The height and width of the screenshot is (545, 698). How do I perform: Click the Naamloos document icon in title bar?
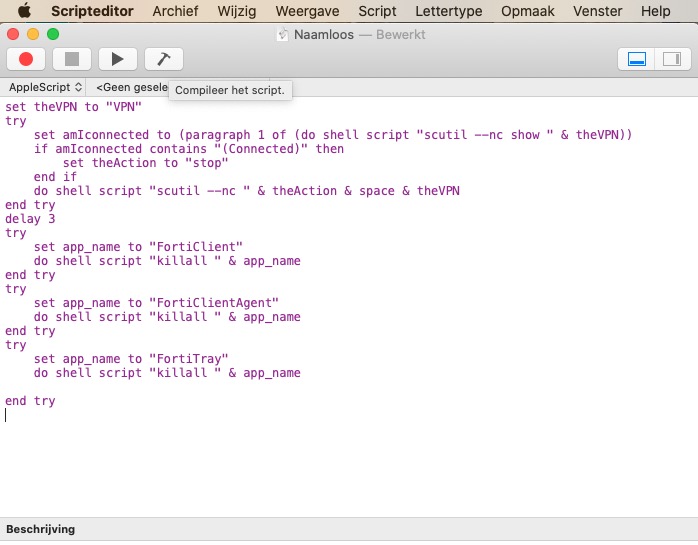[x=283, y=35]
